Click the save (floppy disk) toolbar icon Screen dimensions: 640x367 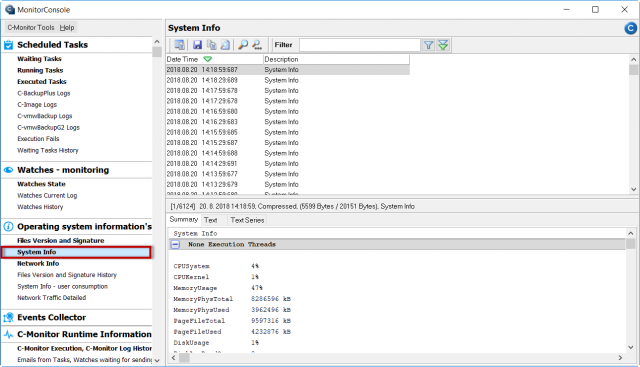(x=198, y=45)
